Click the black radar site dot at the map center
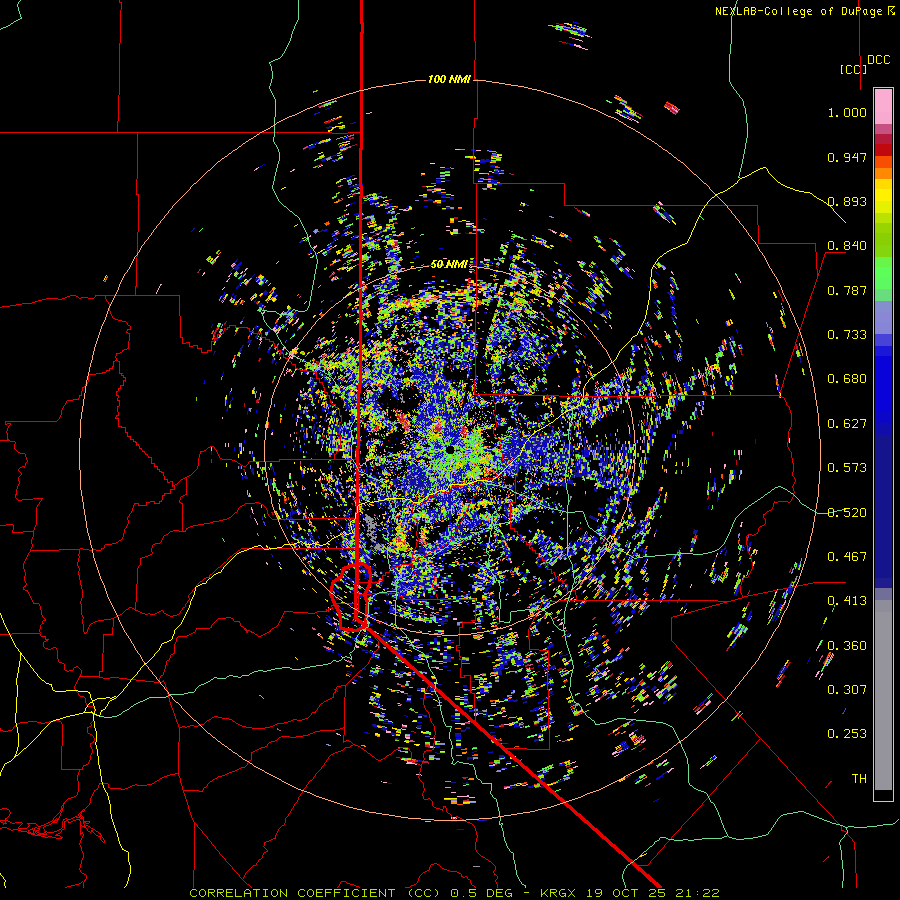900x900 pixels. click(451, 449)
